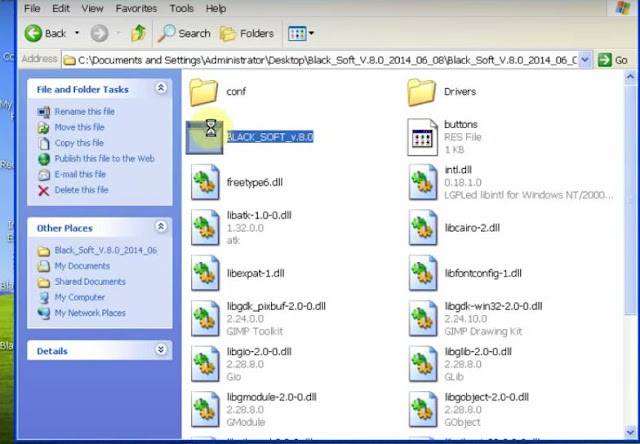
Task: Click the libexpat-1.dll file name
Action: (256, 273)
